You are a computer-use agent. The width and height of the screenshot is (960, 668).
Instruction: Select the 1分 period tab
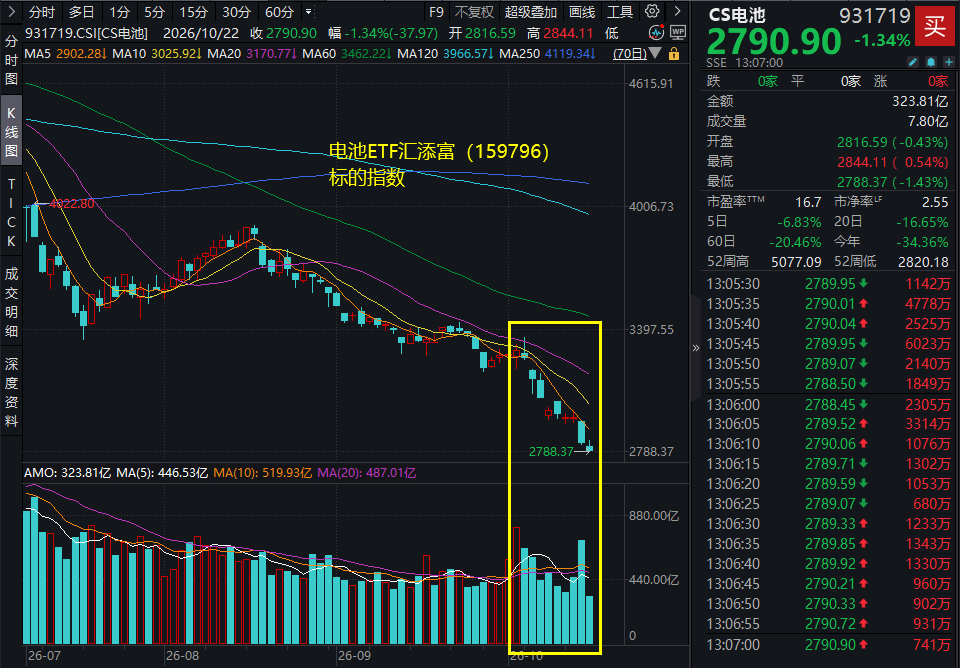coord(119,12)
